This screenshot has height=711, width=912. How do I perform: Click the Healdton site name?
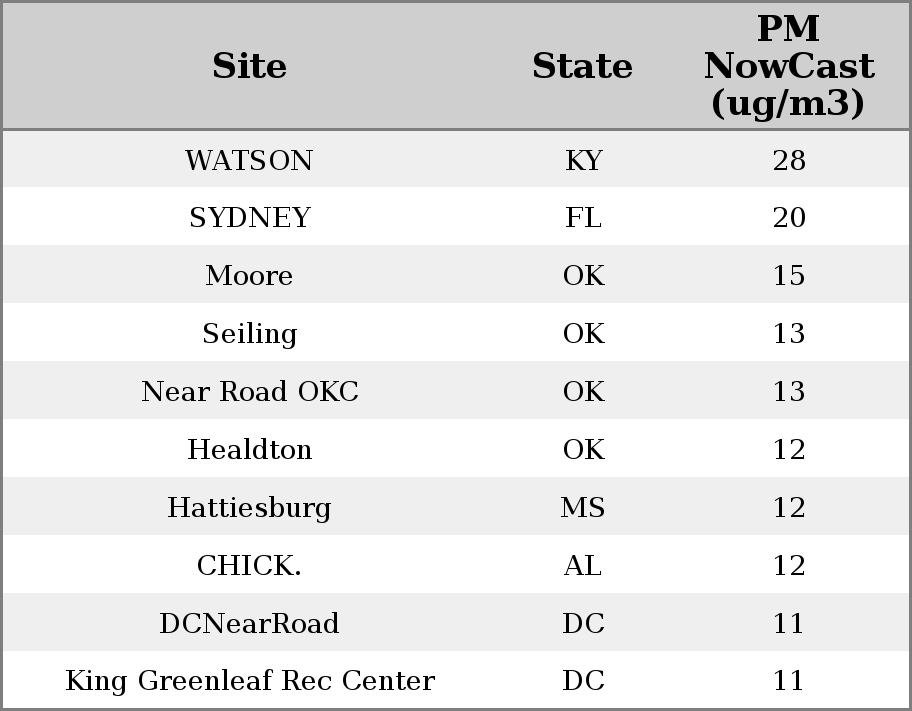tap(249, 450)
